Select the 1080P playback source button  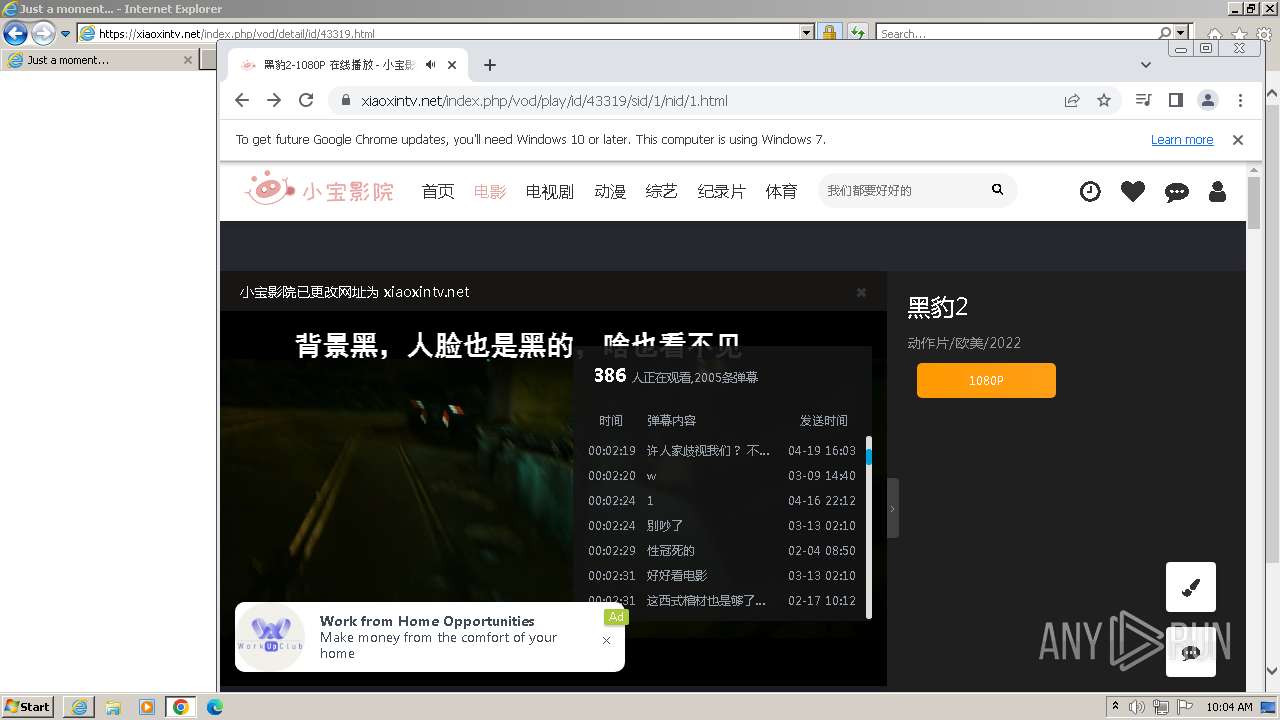[986, 381]
